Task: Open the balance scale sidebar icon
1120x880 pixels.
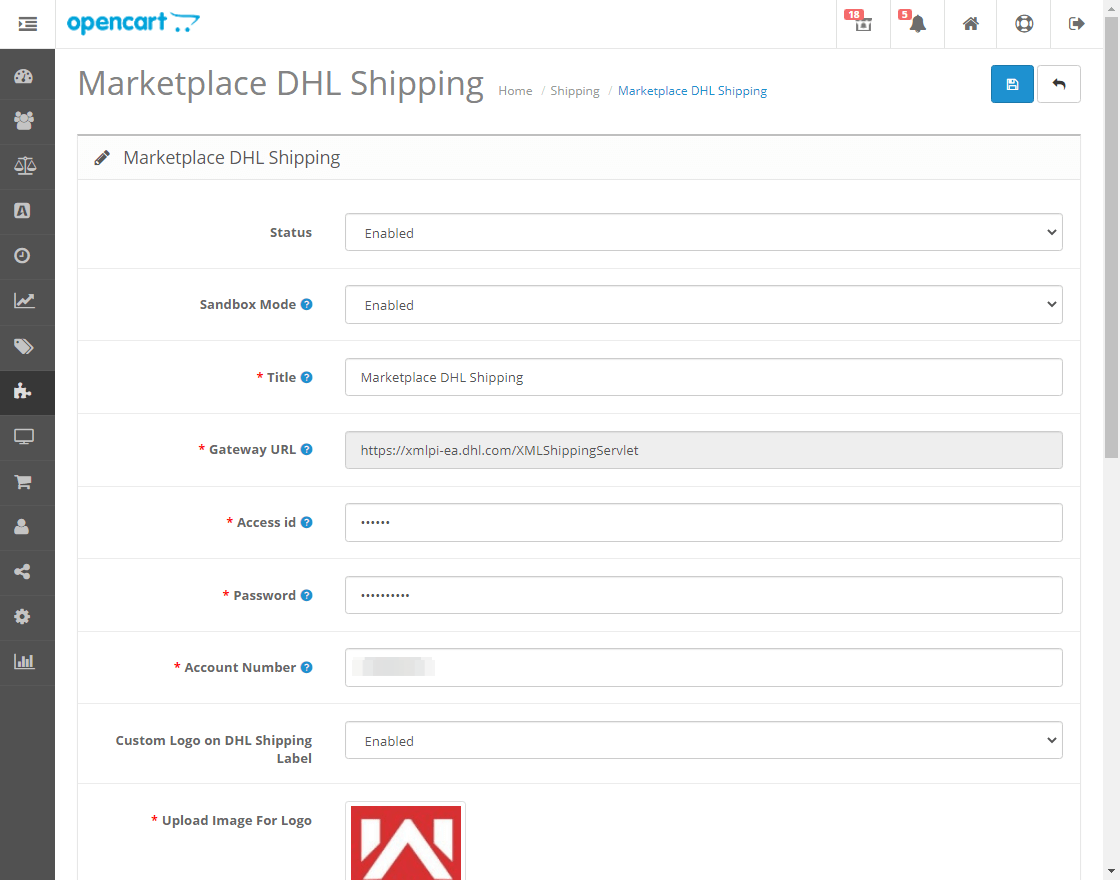Action: point(24,166)
